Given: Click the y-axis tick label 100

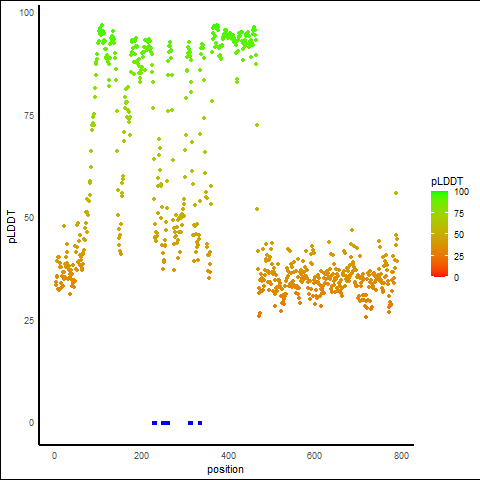Looking at the screenshot, I should 27,13.
